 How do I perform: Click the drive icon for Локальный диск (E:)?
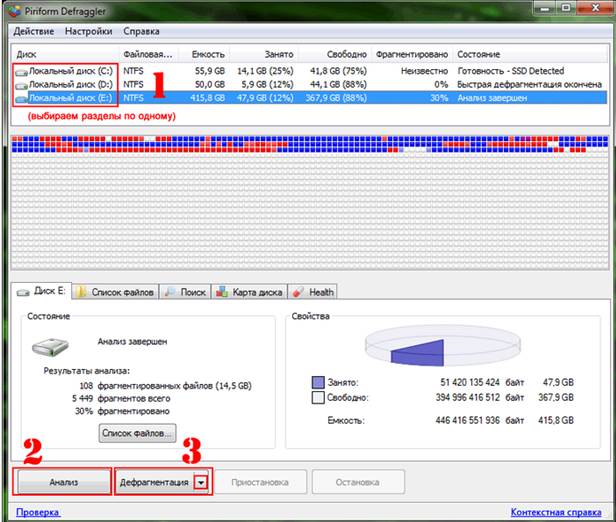(21, 99)
